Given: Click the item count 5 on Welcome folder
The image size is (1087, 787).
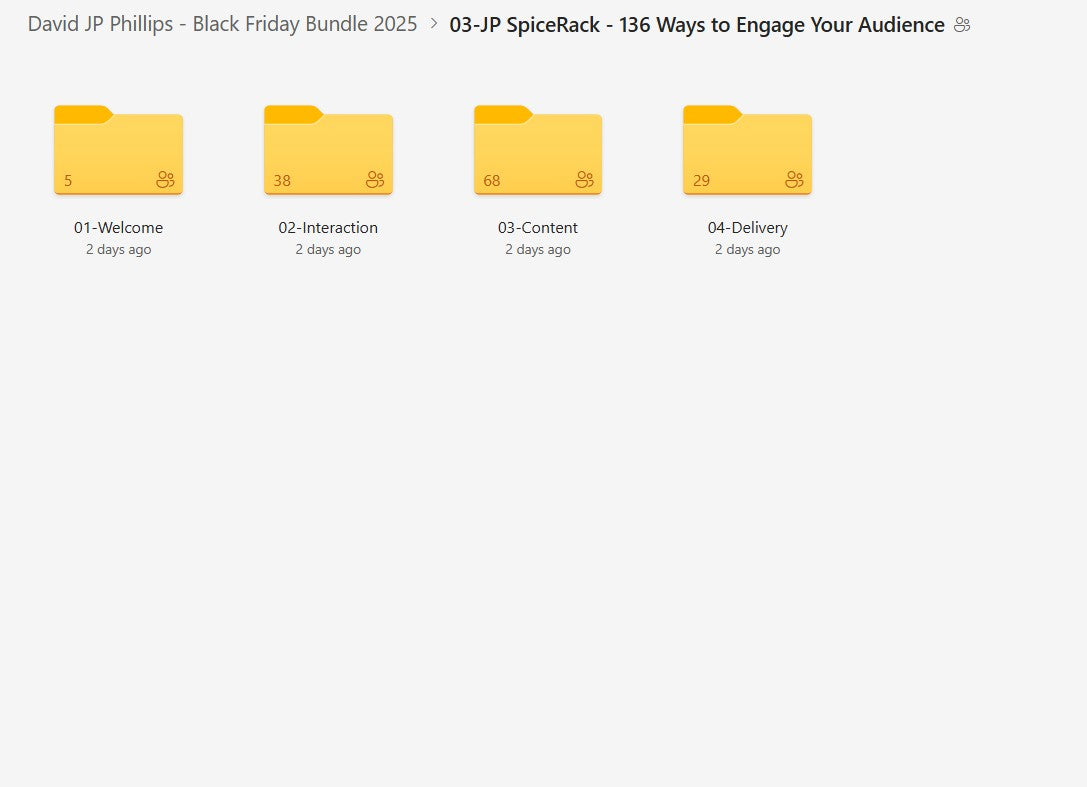Looking at the screenshot, I should coord(68,181).
